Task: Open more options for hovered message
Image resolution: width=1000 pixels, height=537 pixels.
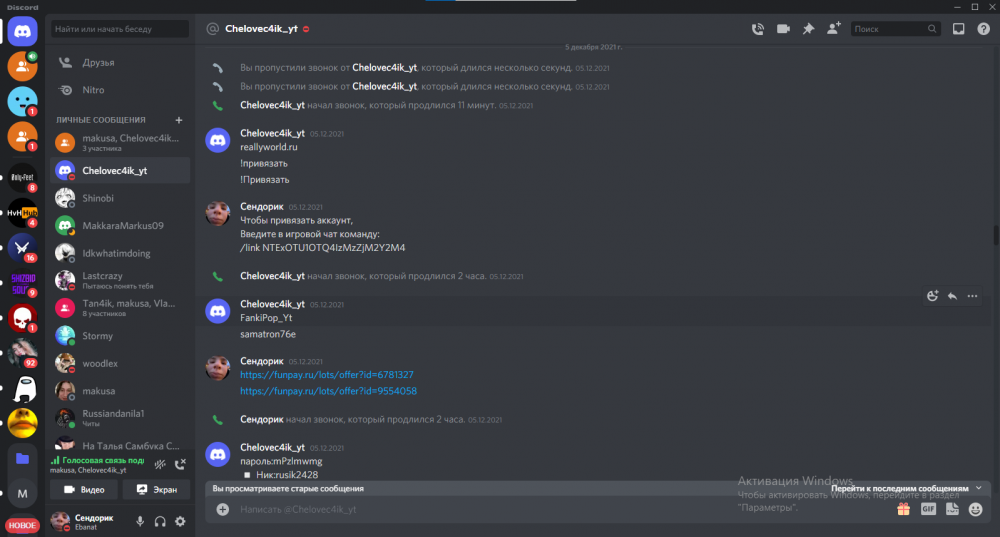Action: 972,296
